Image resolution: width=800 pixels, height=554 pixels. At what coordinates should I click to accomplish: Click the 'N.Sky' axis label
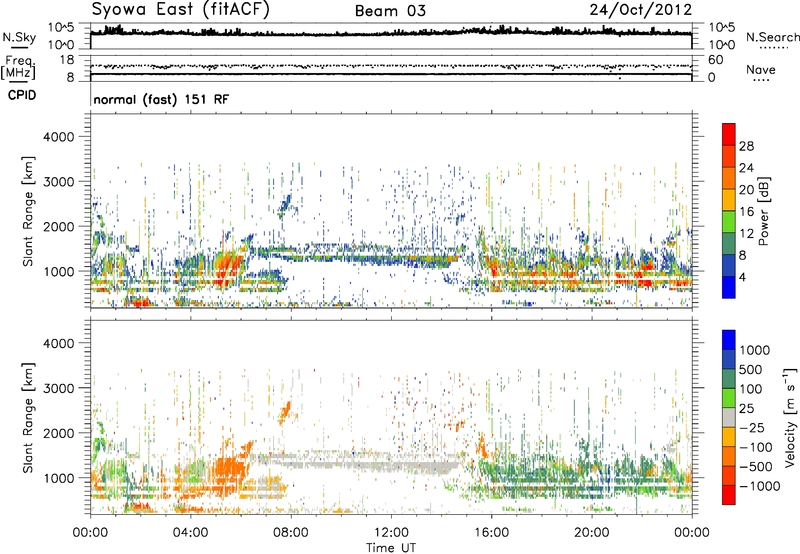pos(19,37)
